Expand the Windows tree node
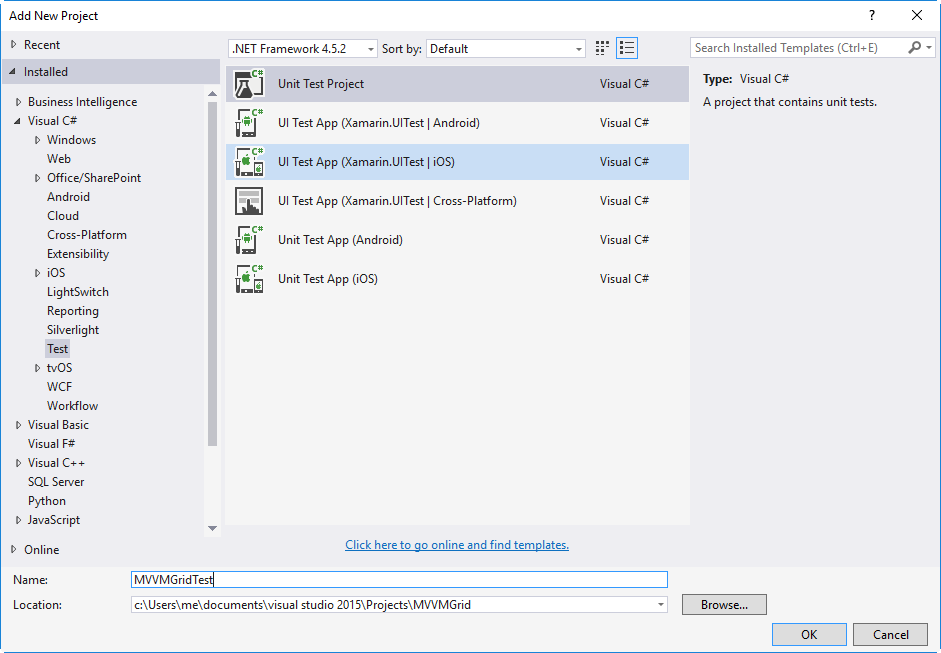Viewport: 941px width, 653px height. coord(37,140)
